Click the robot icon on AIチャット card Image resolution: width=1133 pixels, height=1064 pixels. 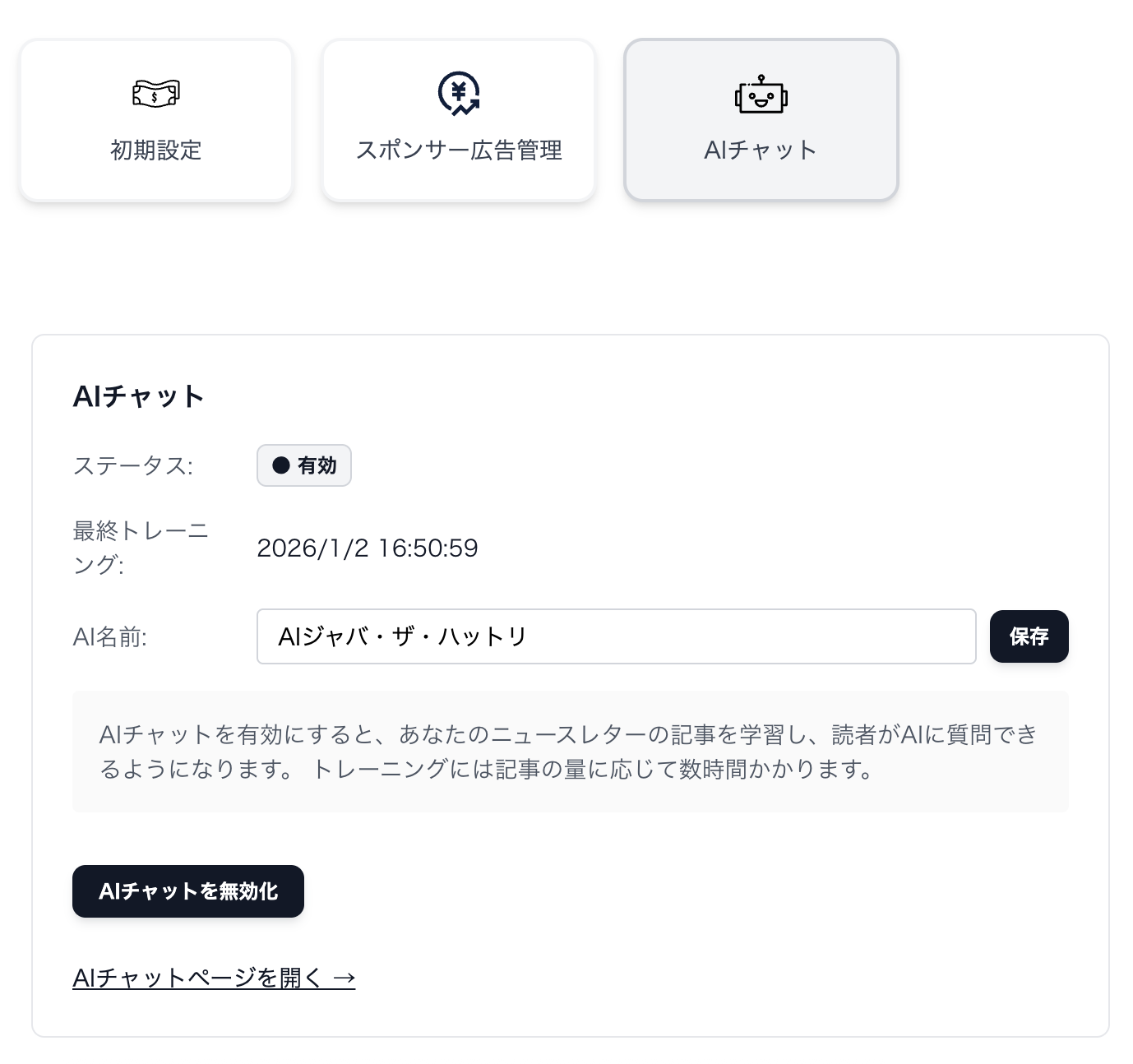(761, 95)
